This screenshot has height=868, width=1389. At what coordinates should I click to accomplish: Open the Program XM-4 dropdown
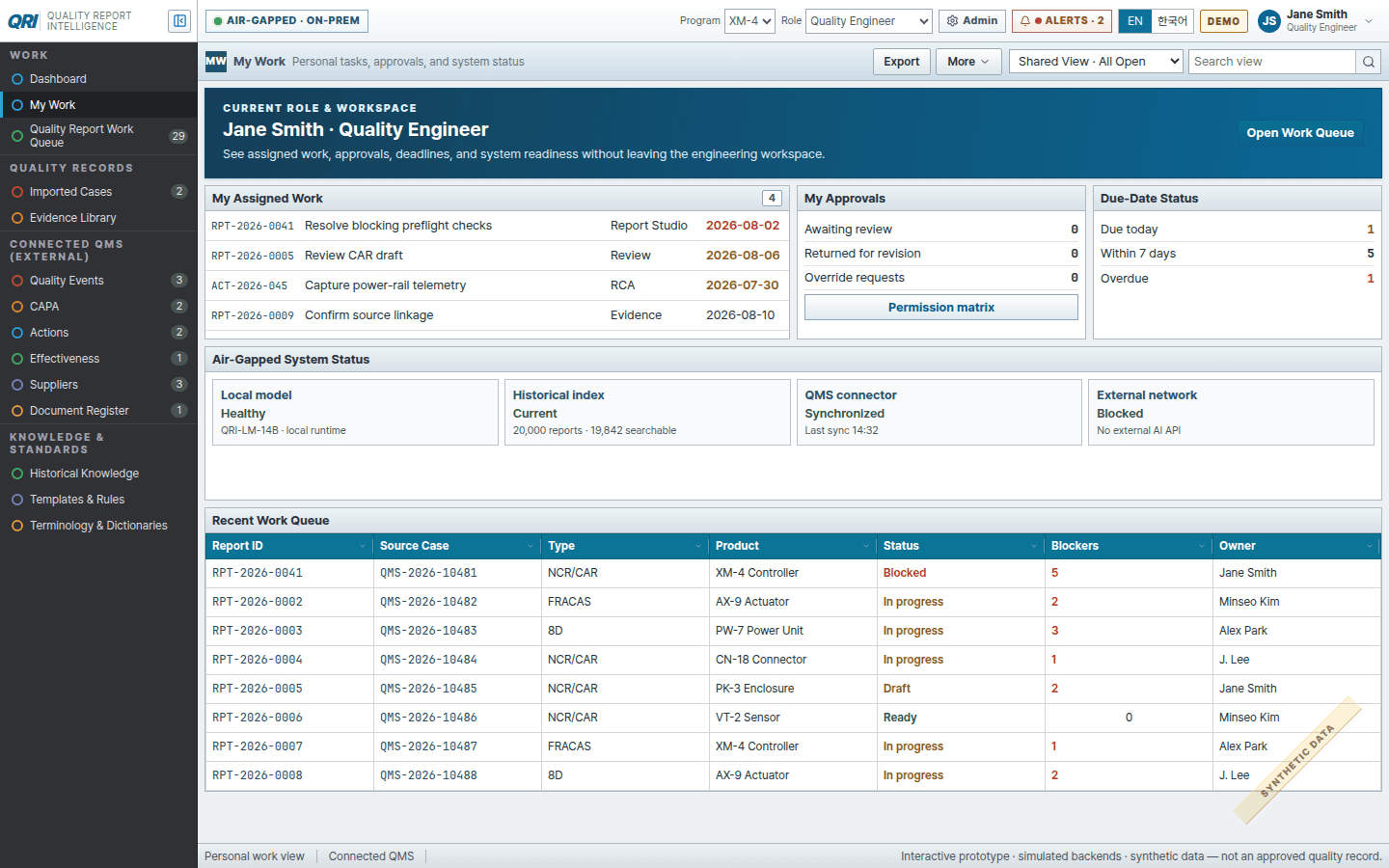pyautogui.click(x=749, y=21)
